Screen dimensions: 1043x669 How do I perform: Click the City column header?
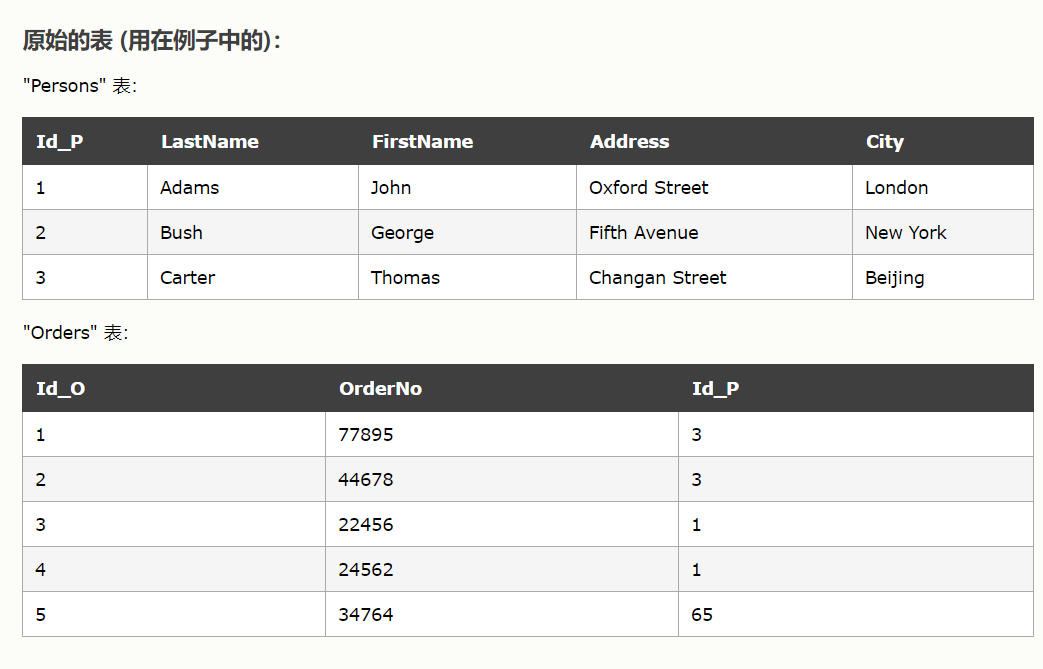[x=885, y=142]
